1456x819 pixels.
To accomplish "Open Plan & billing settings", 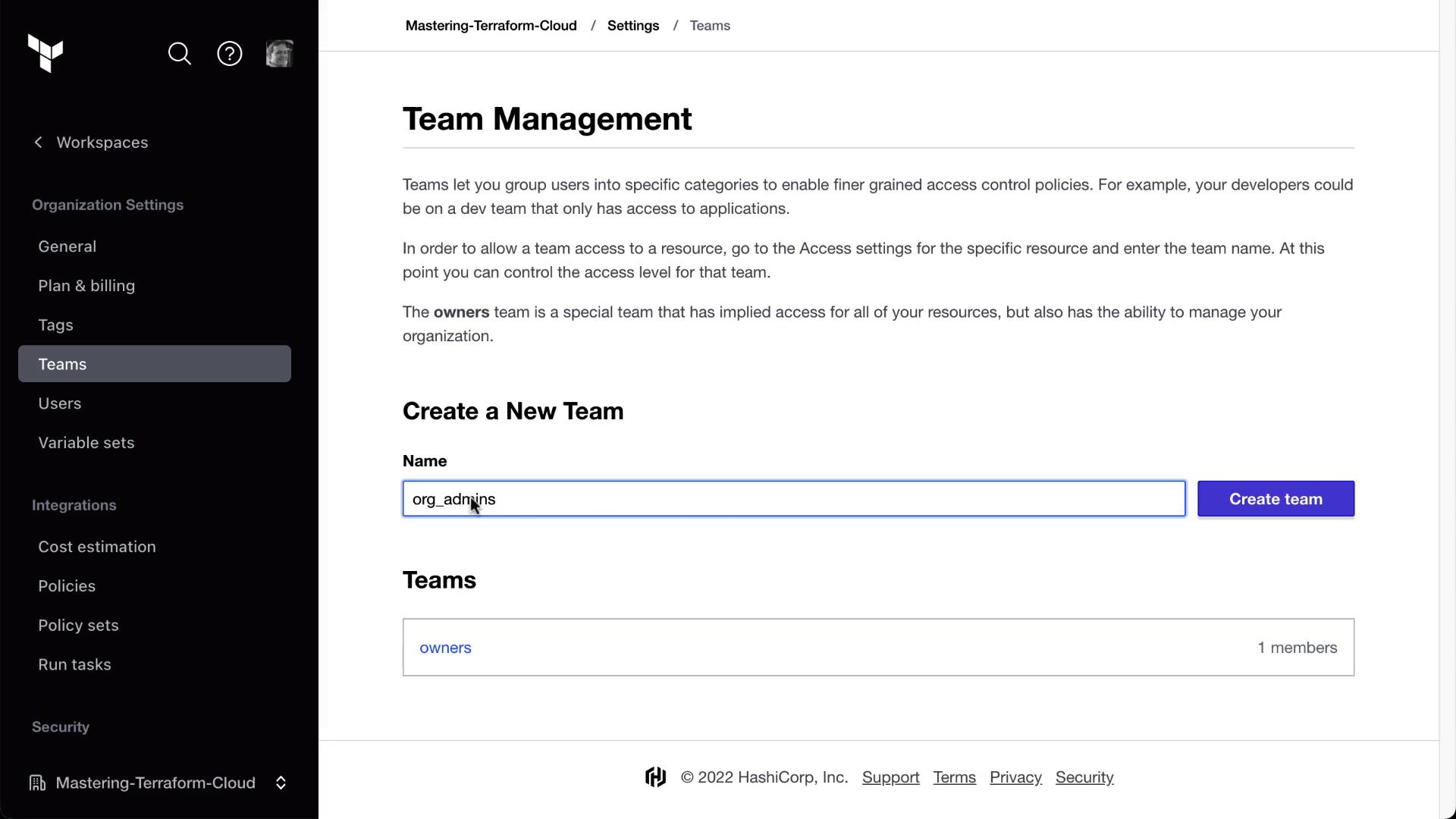I will pos(86,286).
